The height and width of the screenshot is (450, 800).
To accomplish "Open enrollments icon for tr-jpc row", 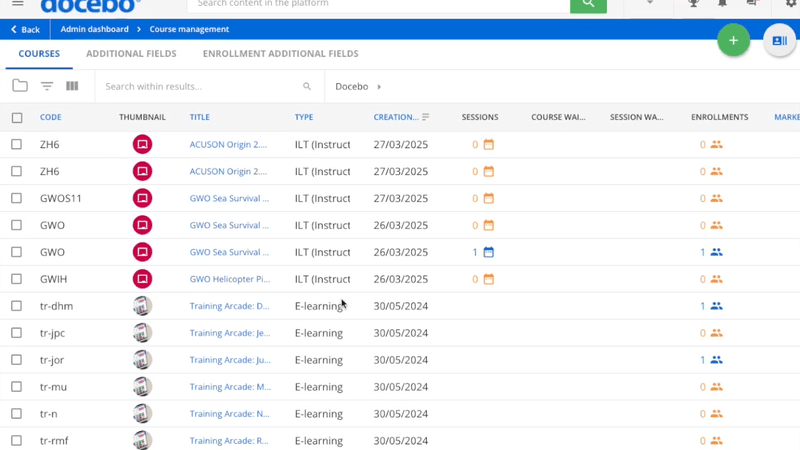I will pyautogui.click(x=716, y=333).
